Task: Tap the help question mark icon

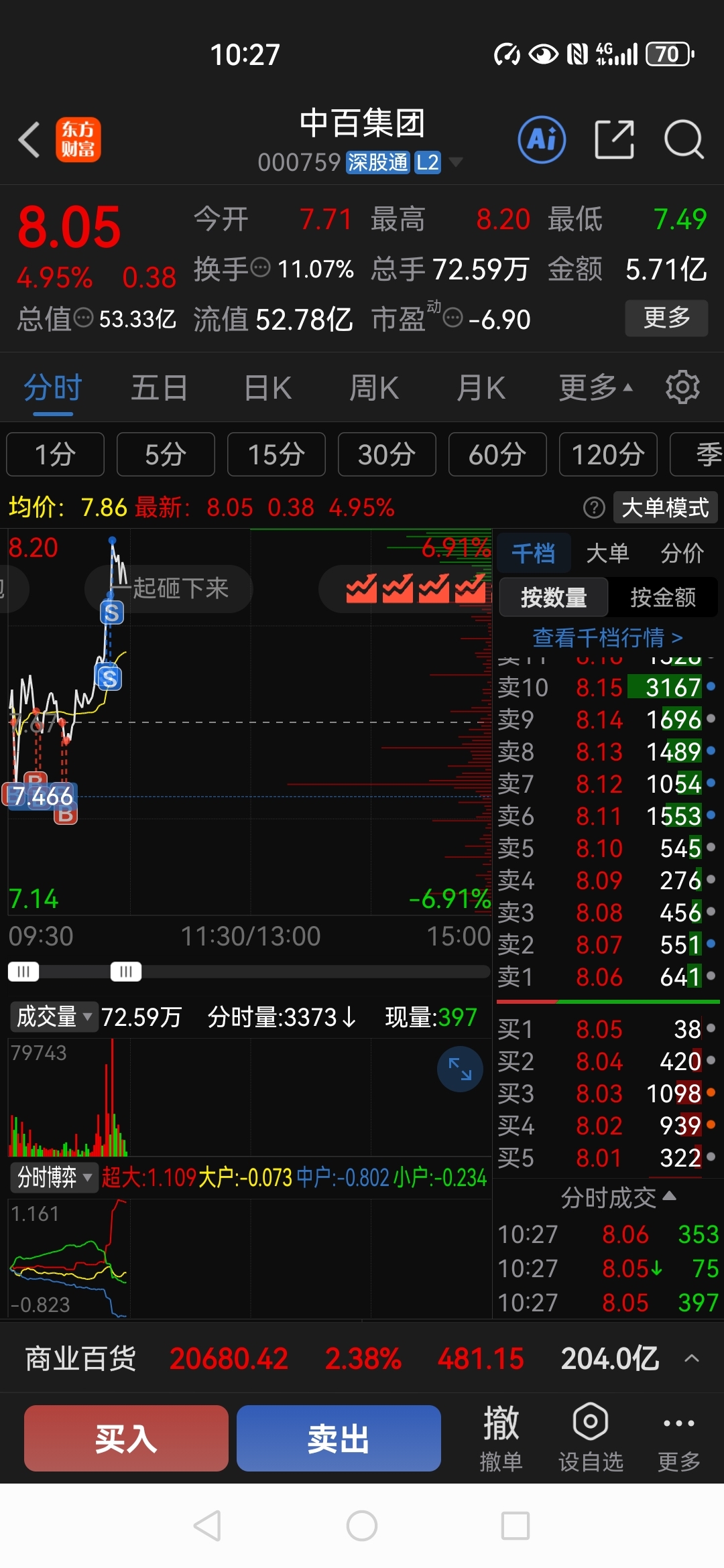Action: (594, 508)
